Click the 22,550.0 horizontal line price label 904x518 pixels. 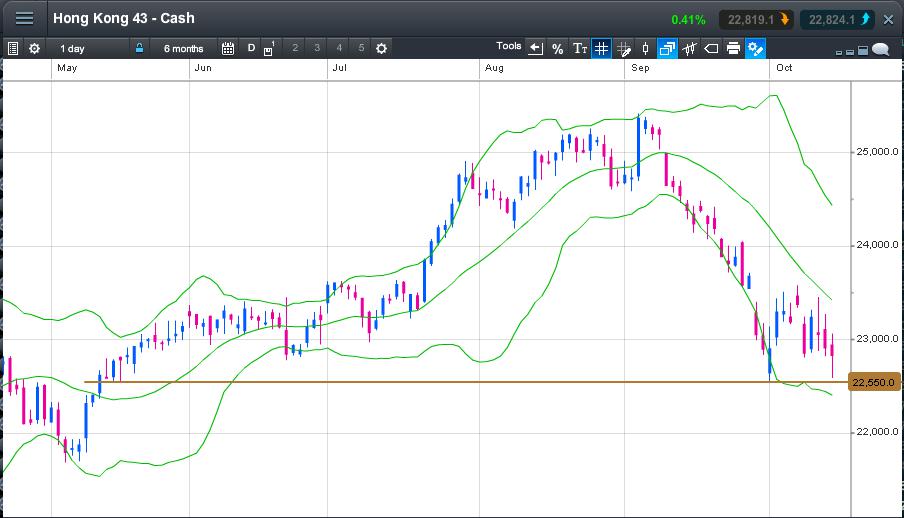(x=875, y=382)
